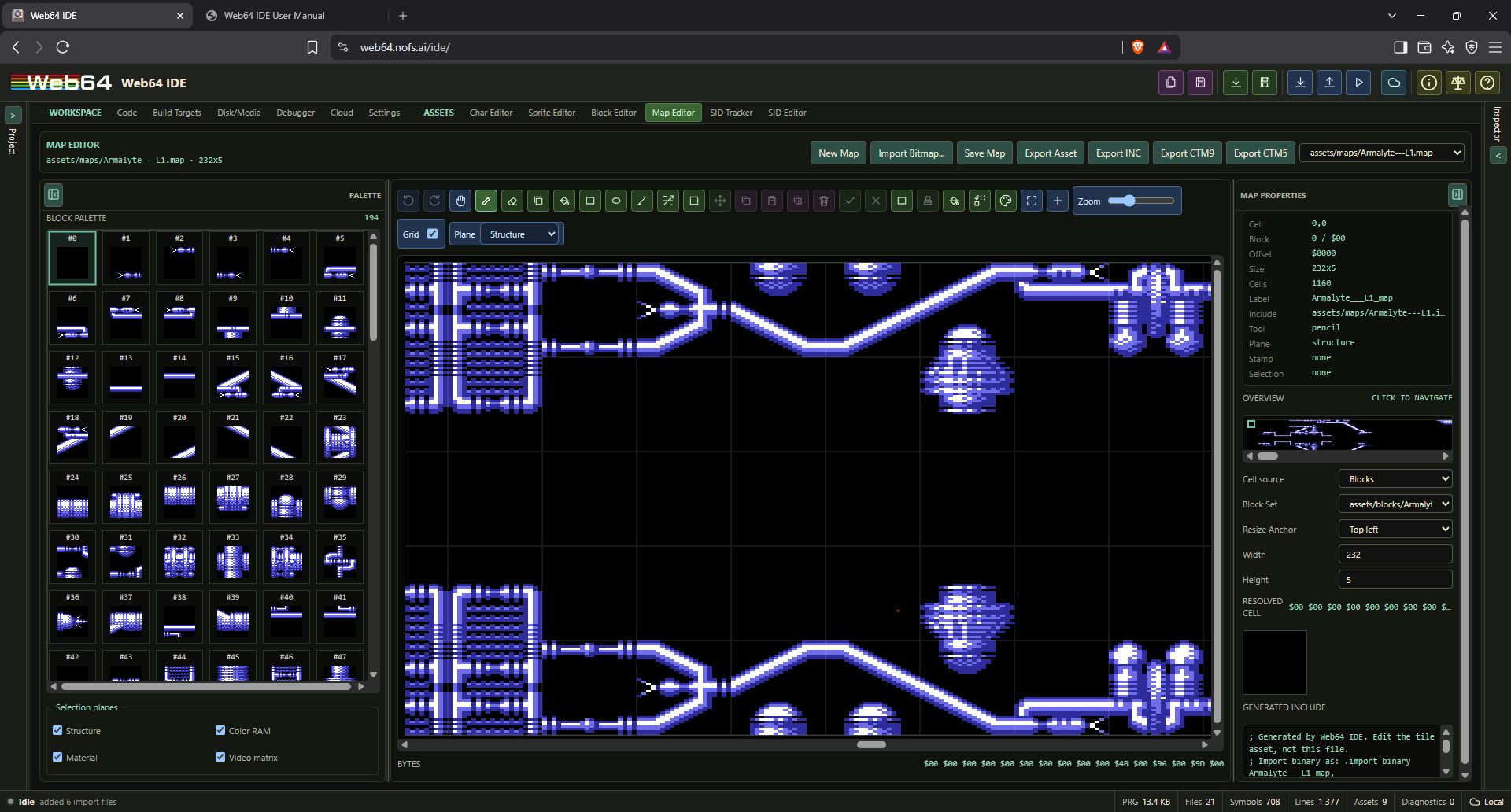Click the Width input field

click(1395, 555)
